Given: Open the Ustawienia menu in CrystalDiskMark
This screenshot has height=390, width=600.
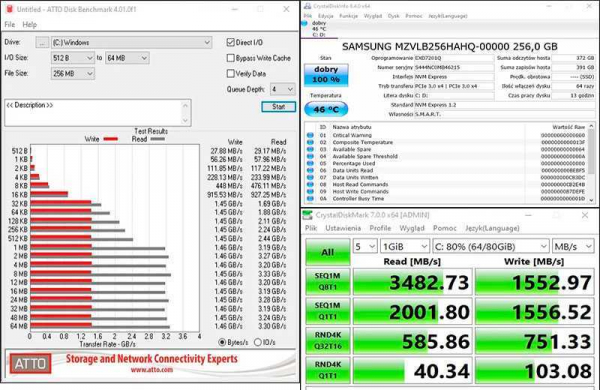Looking at the screenshot, I should (x=343, y=228).
